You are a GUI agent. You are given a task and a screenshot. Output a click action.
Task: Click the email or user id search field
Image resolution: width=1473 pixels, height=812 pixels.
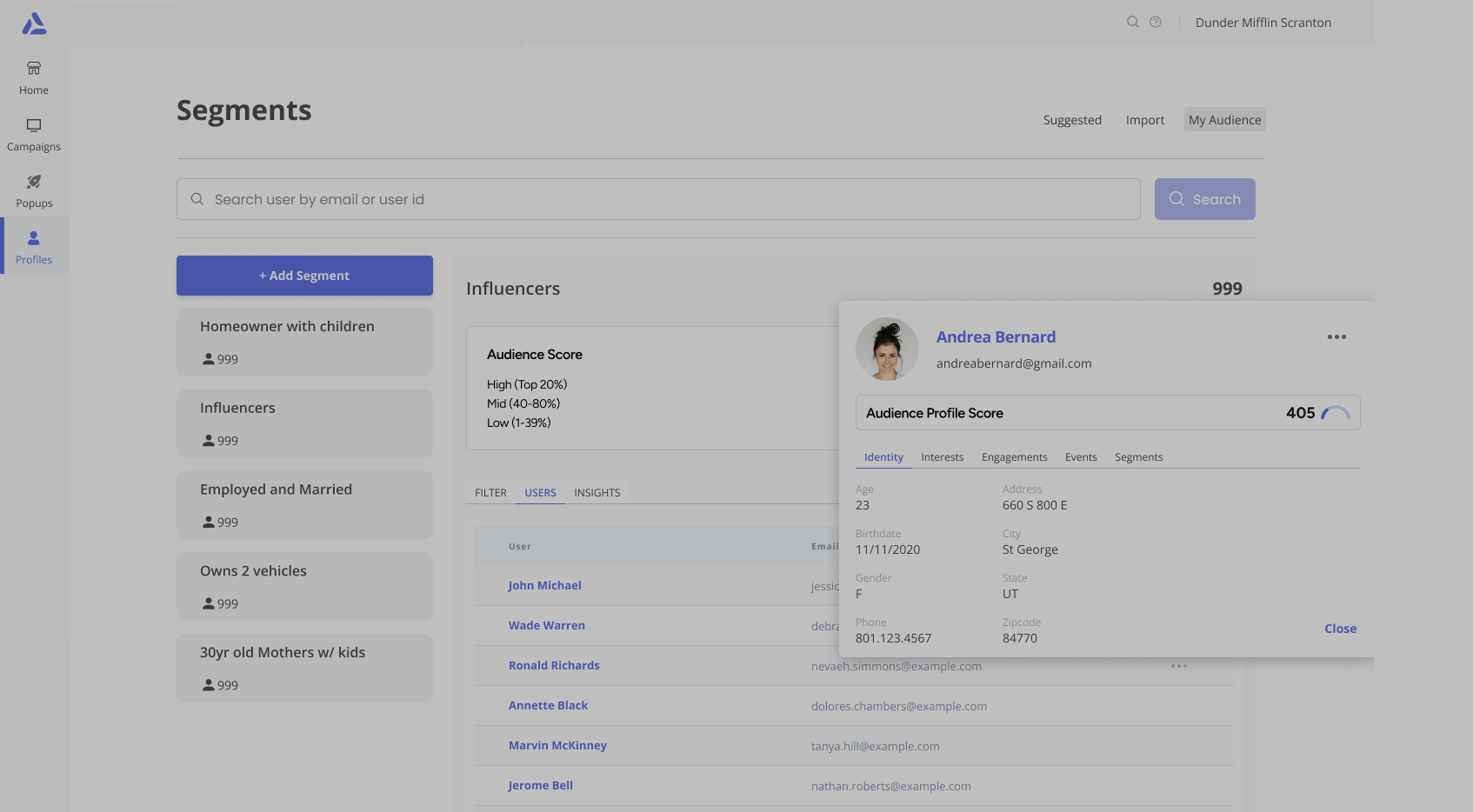(x=658, y=199)
